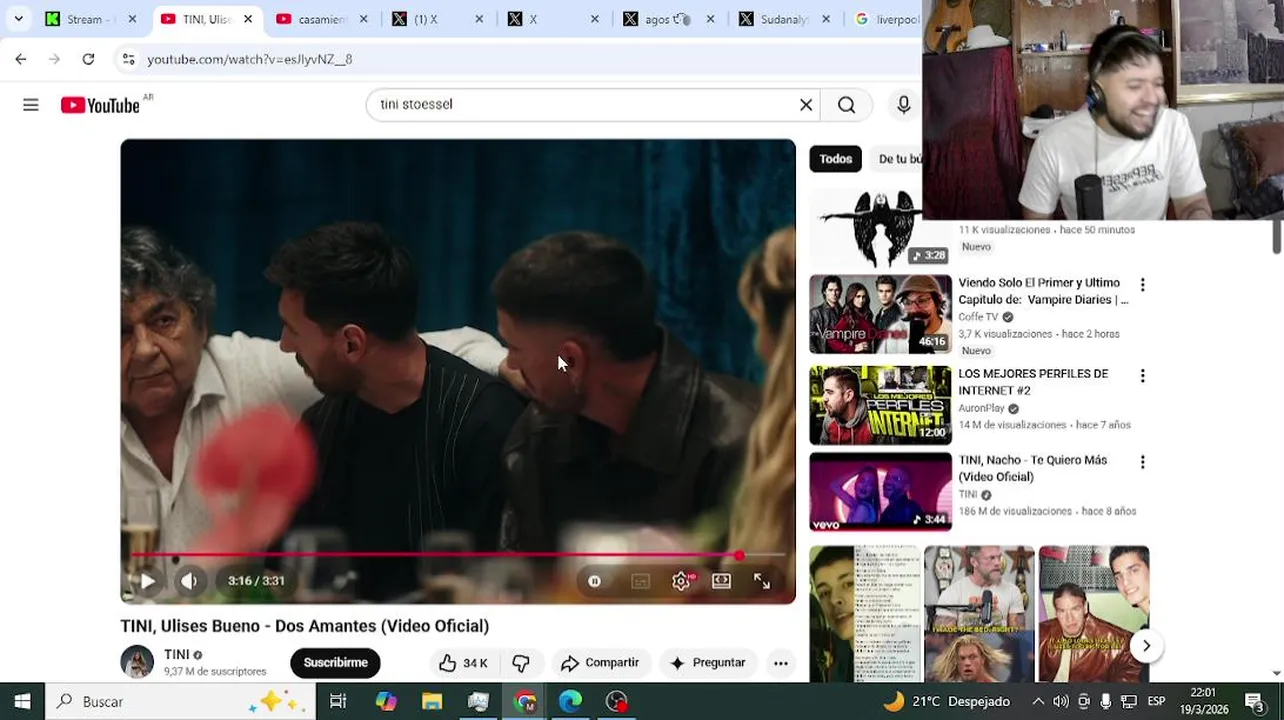Toggle autoplay switch in player
This screenshot has height=720, width=1284.
pos(594,581)
